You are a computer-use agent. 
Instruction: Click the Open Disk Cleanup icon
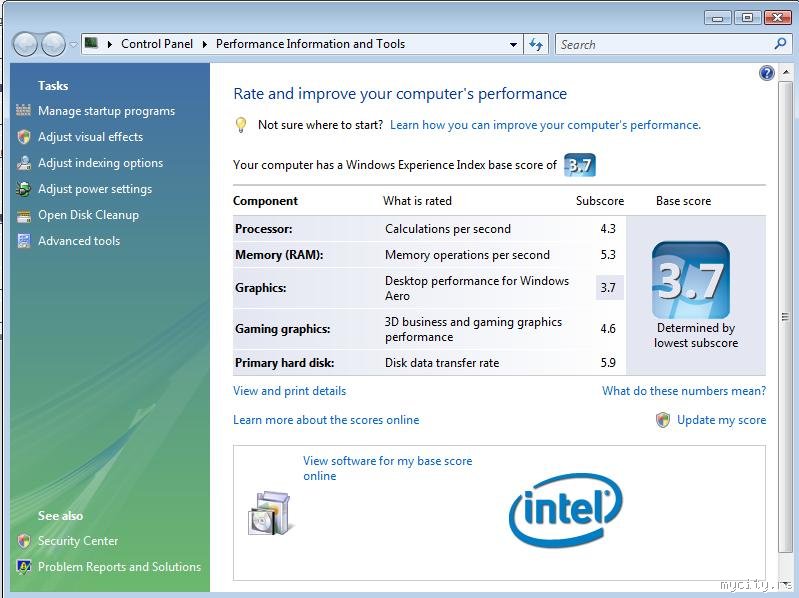coord(23,216)
